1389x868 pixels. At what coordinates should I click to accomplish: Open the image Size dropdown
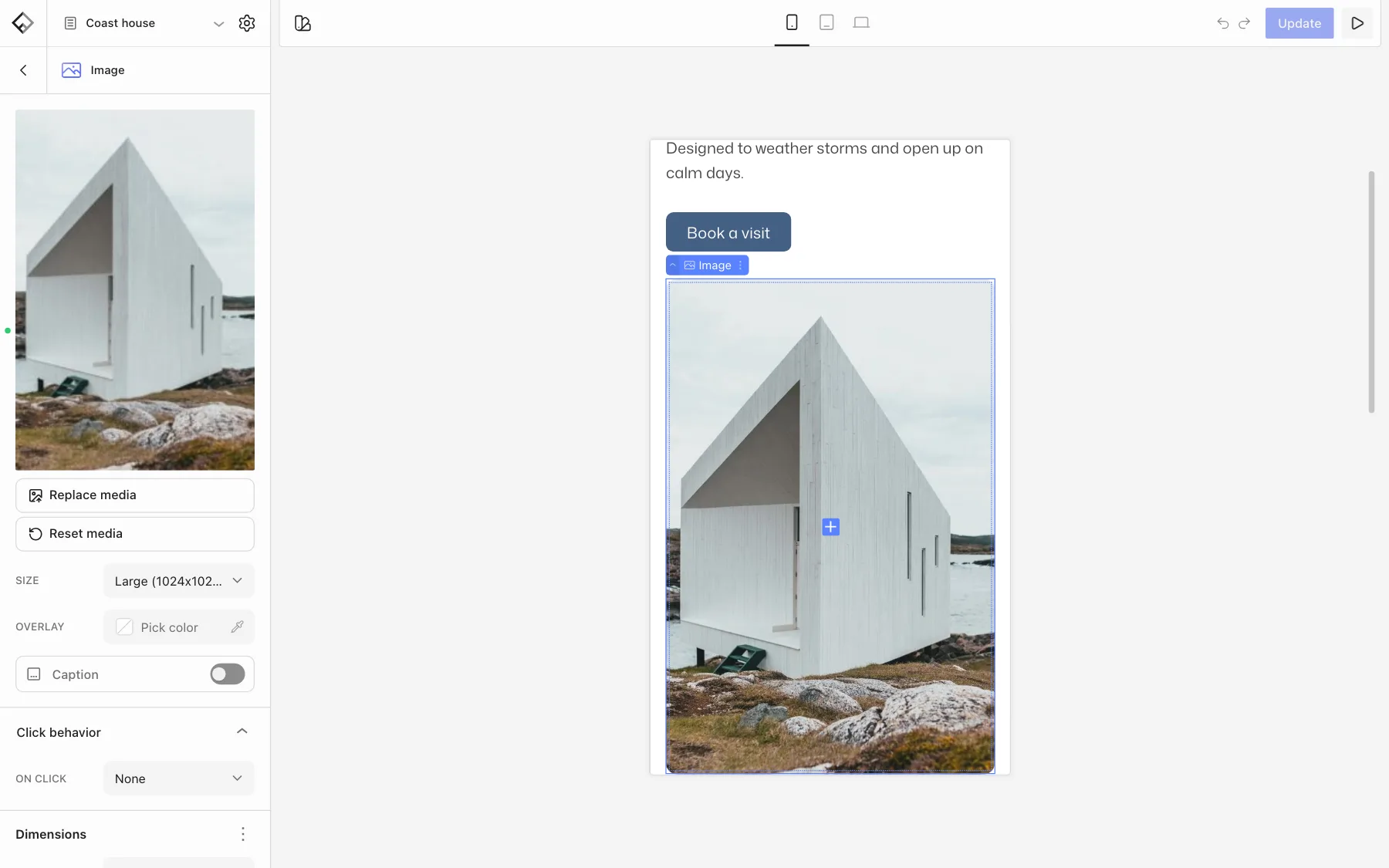pyautogui.click(x=178, y=581)
